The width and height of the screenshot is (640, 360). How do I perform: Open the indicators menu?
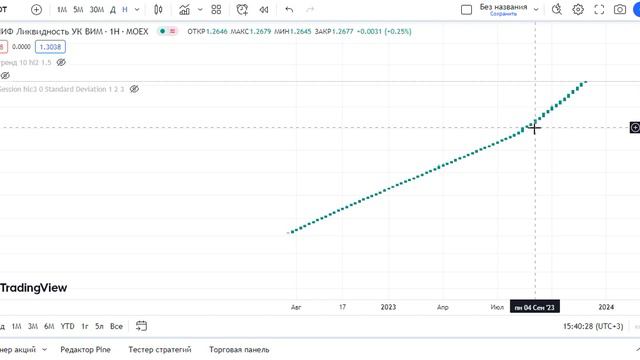[184, 9]
